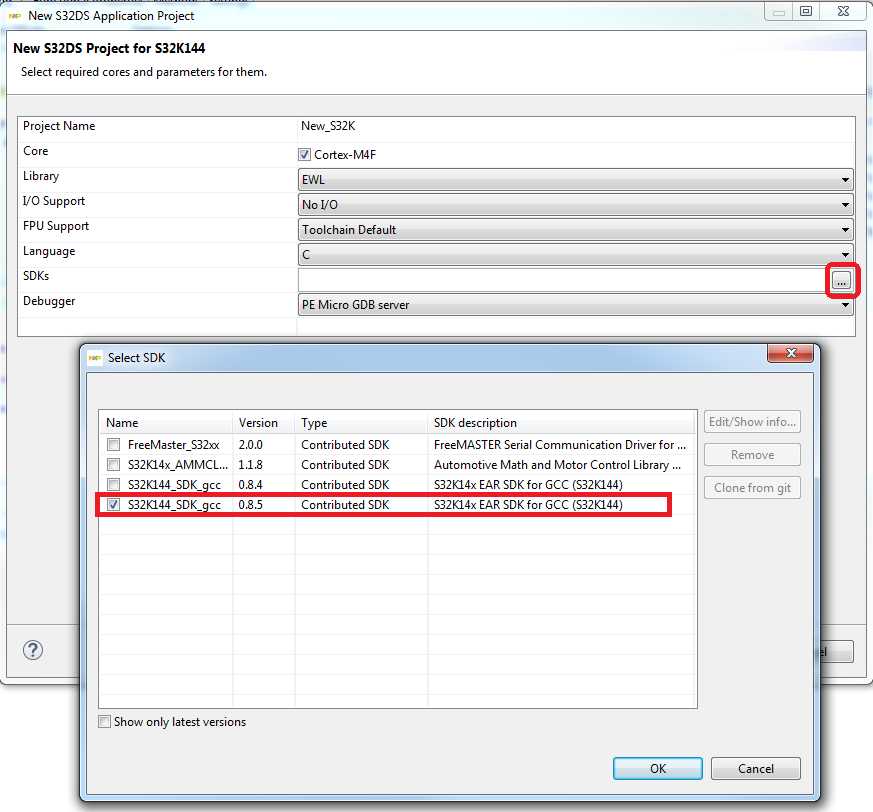Minimize the New S32DS Application Project window
873x812 pixels.
click(x=779, y=11)
